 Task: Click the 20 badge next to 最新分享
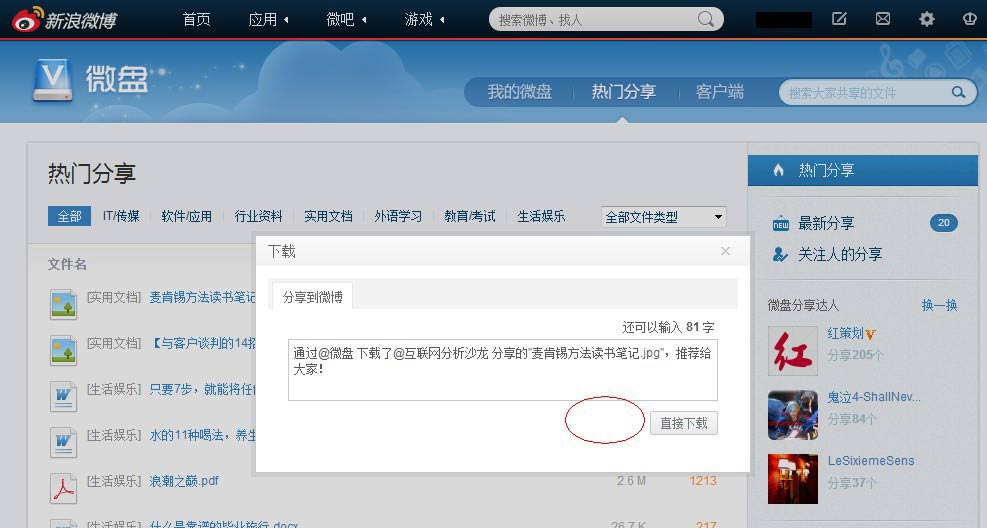[944, 223]
